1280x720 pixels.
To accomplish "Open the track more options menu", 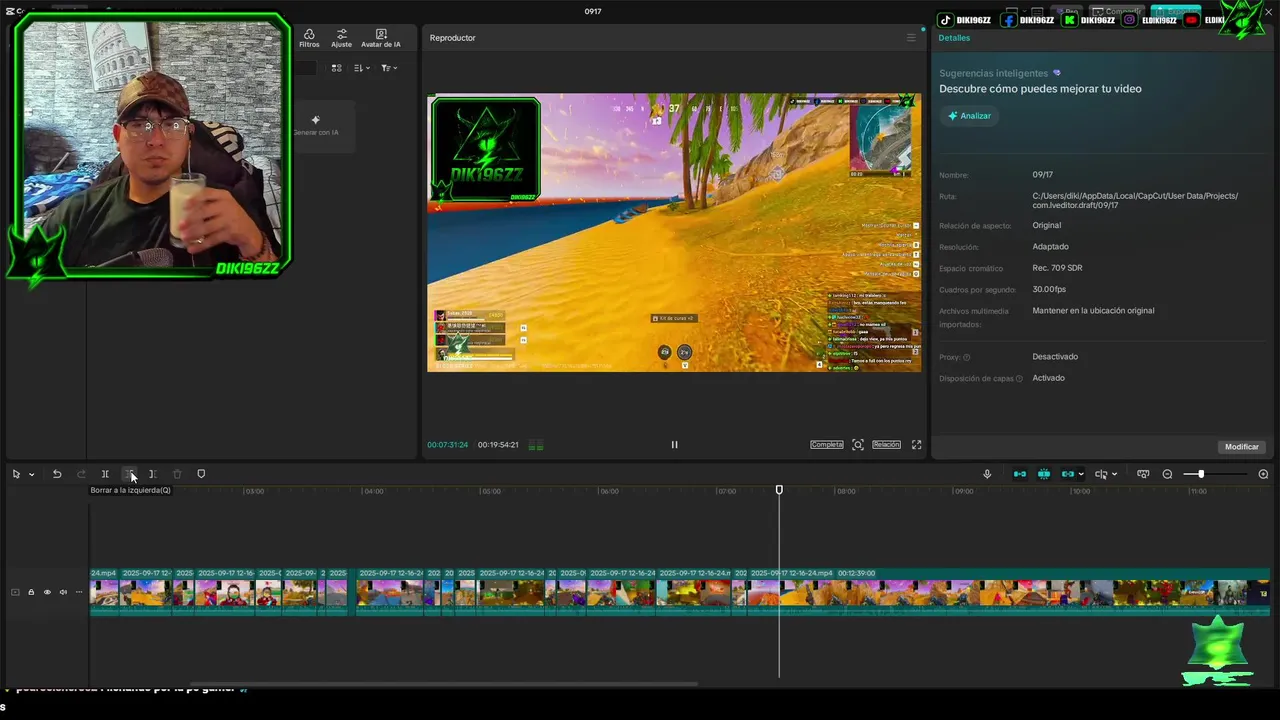I will coord(79,592).
